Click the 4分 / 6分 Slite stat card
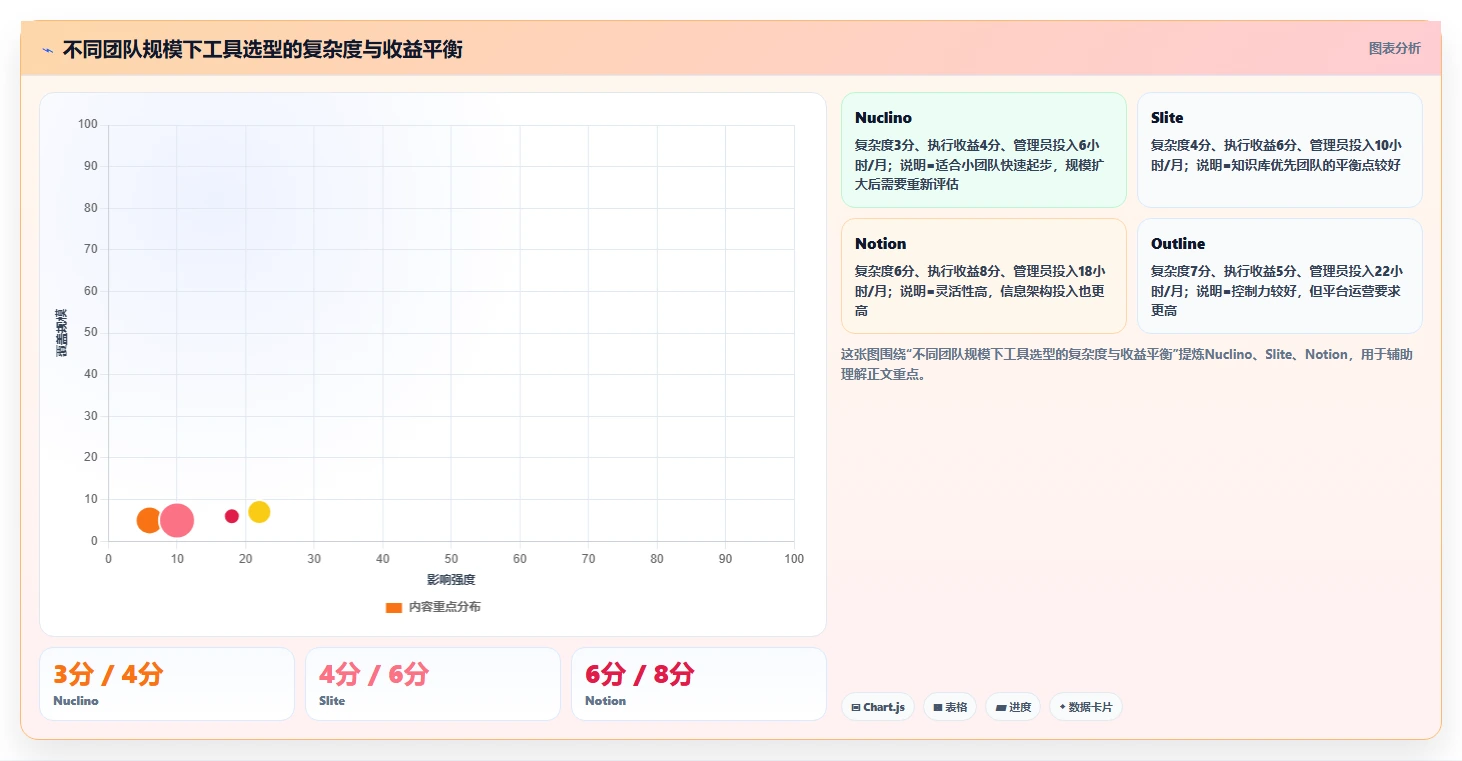 pyautogui.click(x=433, y=684)
